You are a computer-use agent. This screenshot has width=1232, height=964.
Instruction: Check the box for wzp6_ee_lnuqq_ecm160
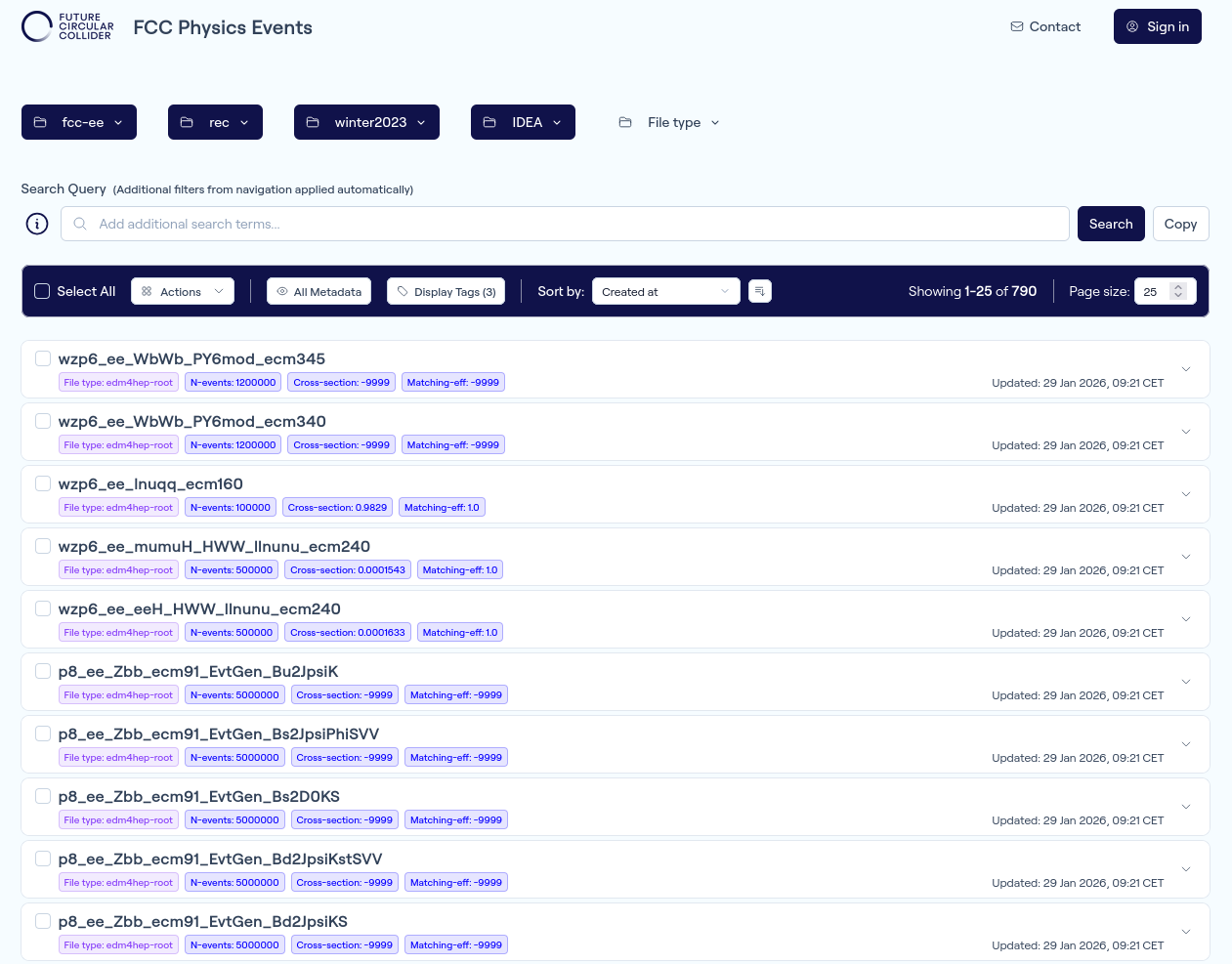(x=42, y=482)
